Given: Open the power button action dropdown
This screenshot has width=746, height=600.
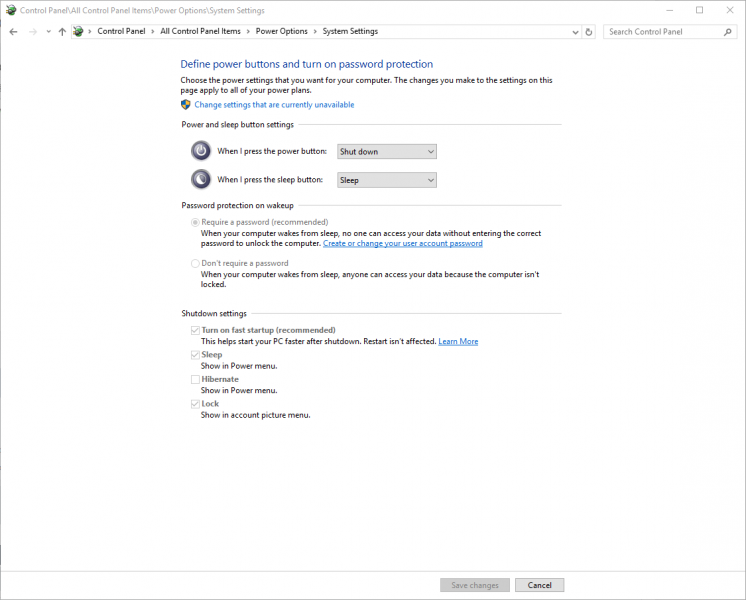Looking at the screenshot, I should (x=387, y=152).
